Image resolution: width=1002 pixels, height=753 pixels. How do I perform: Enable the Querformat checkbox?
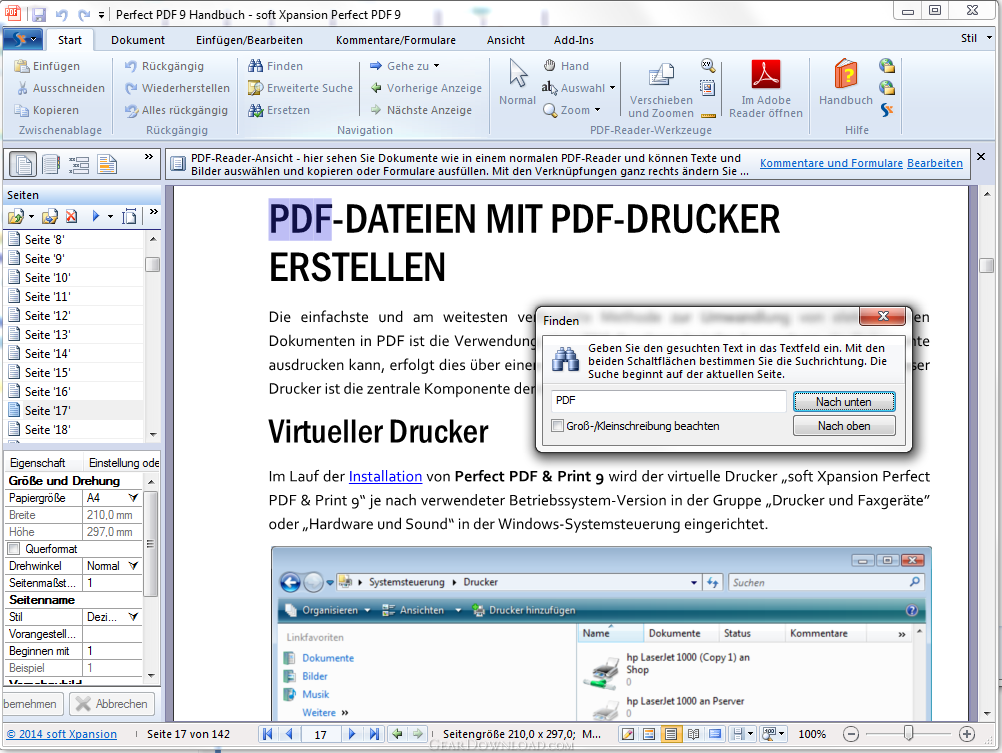(x=13, y=548)
